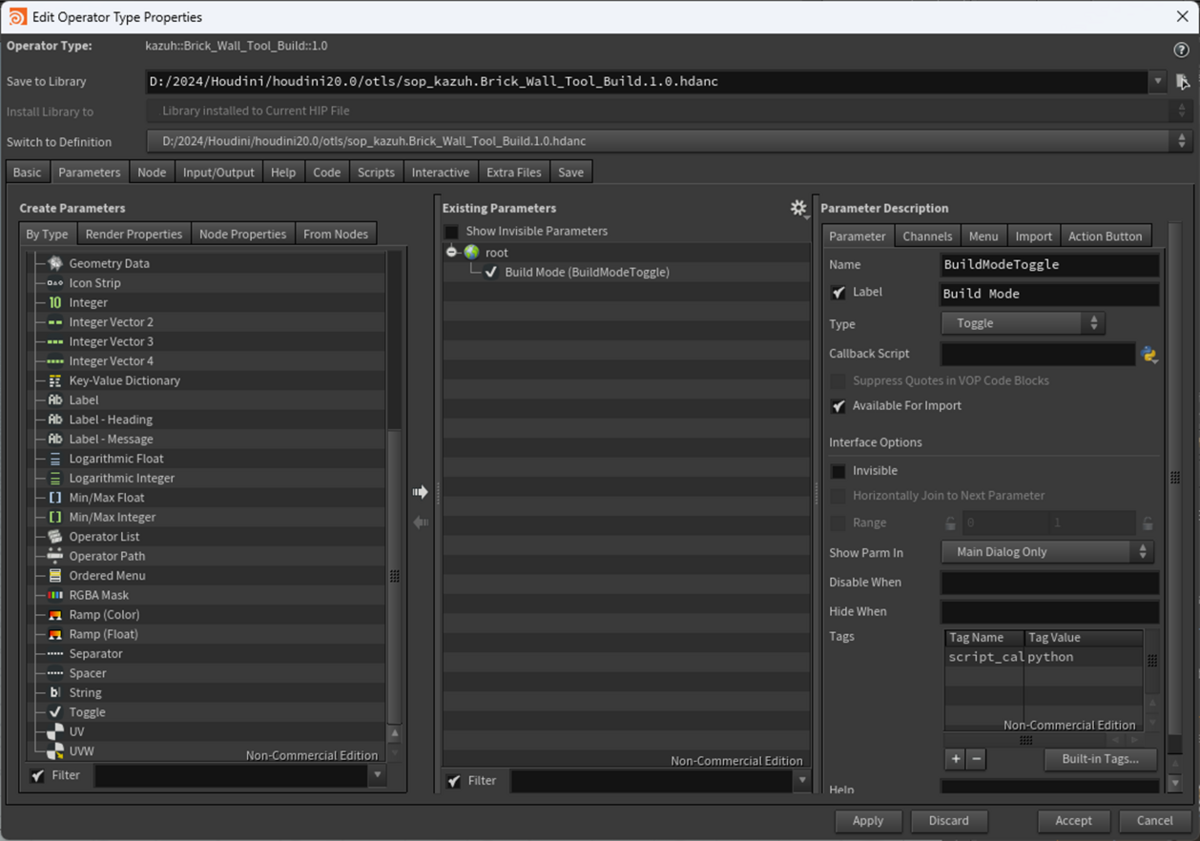Collapse the root tree node
Screen dimensions: 1200x841
tap(452, 253)
